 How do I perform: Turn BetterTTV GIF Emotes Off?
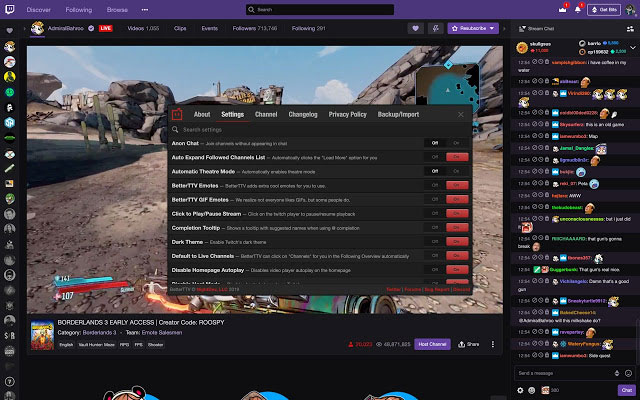point(435,199)
